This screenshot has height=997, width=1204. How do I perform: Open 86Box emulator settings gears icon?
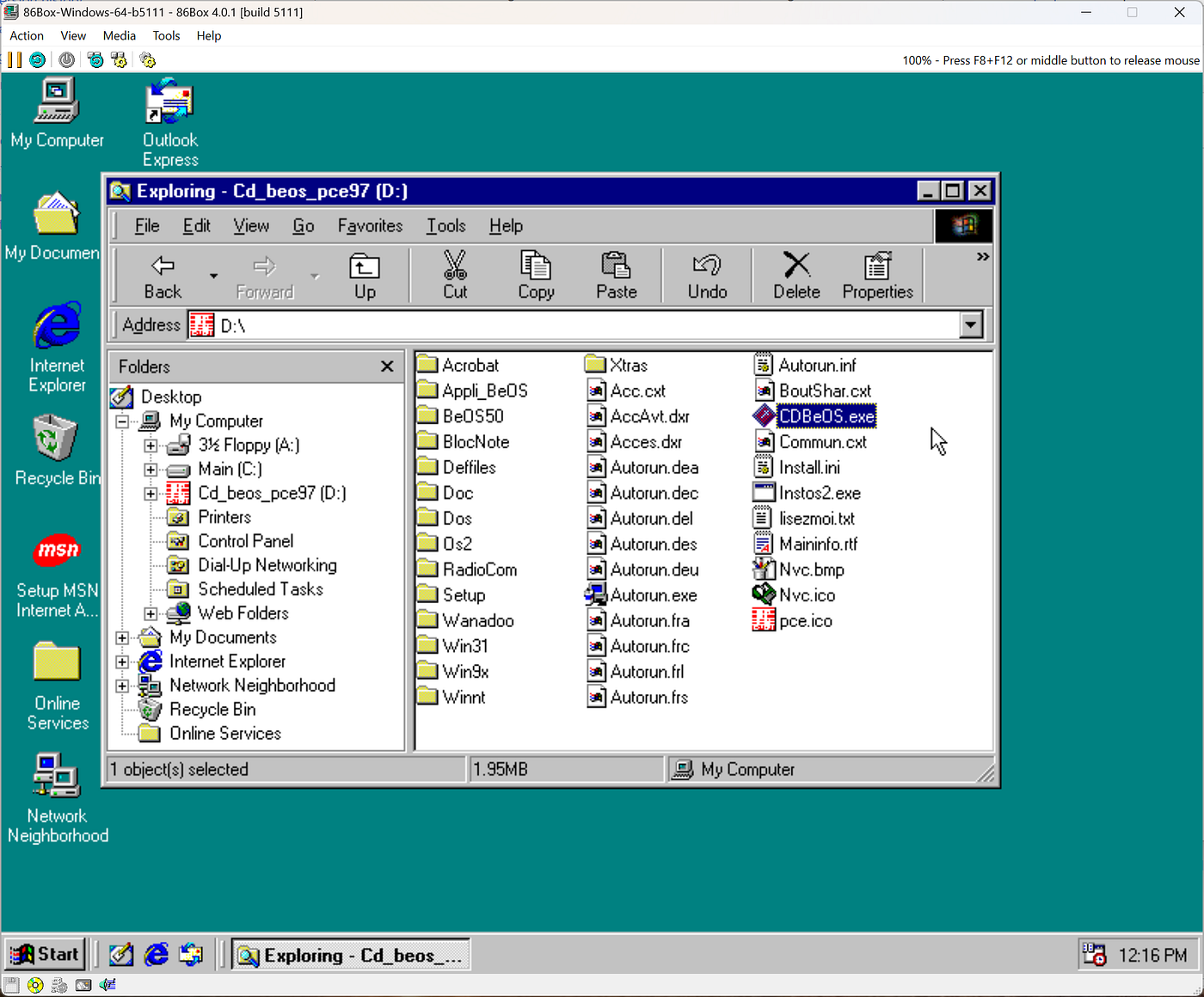point(147,60)
